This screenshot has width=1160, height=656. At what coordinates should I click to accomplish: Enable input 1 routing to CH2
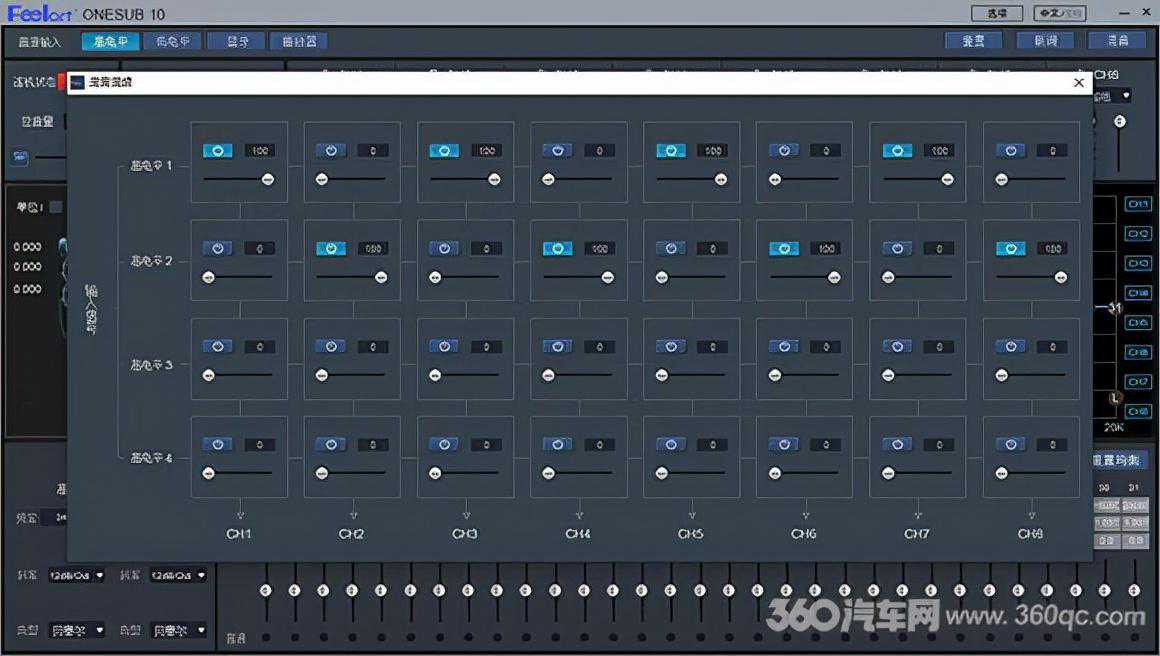coord(331,151)
